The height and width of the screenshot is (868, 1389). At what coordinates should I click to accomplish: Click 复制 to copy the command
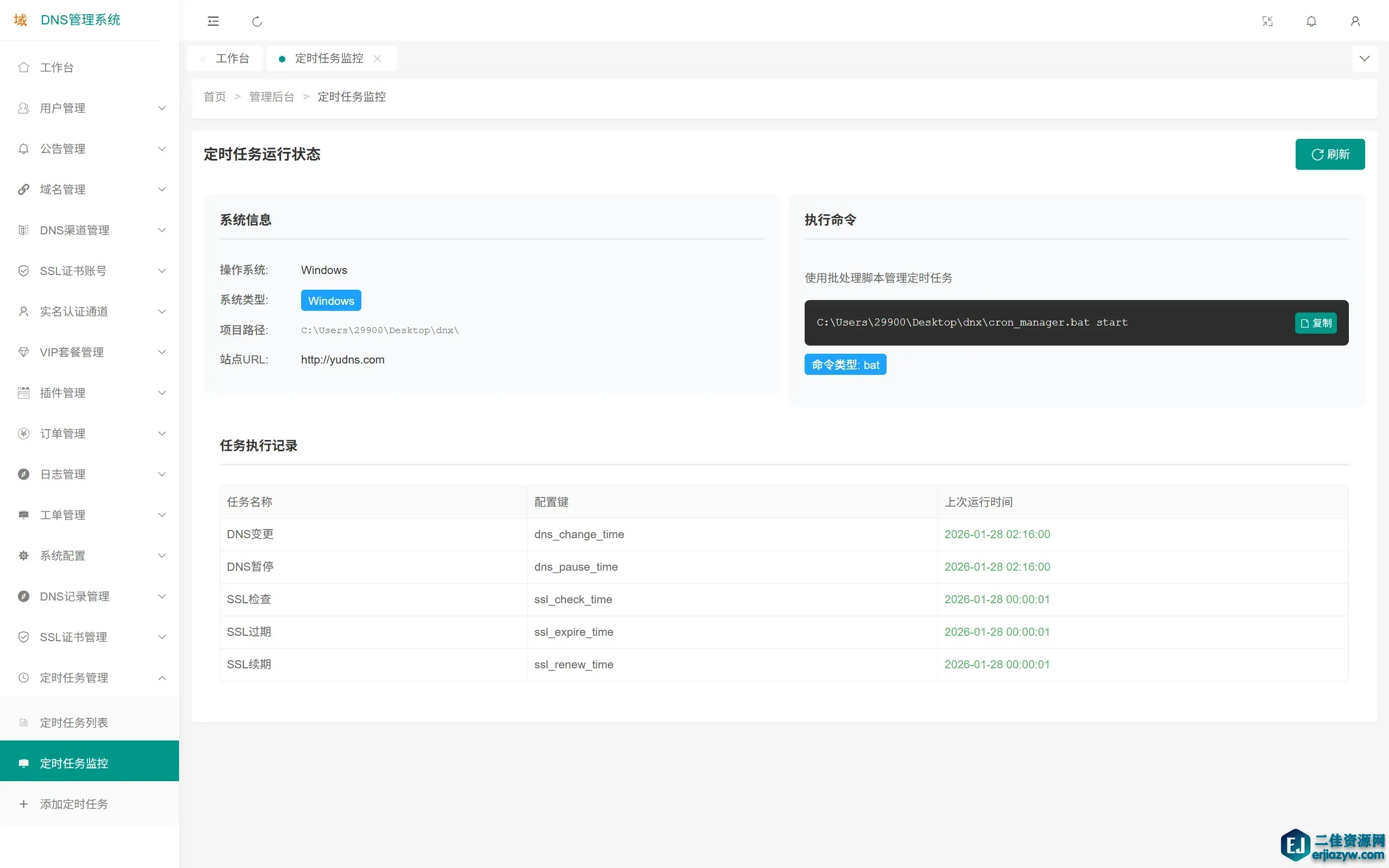1316,323
